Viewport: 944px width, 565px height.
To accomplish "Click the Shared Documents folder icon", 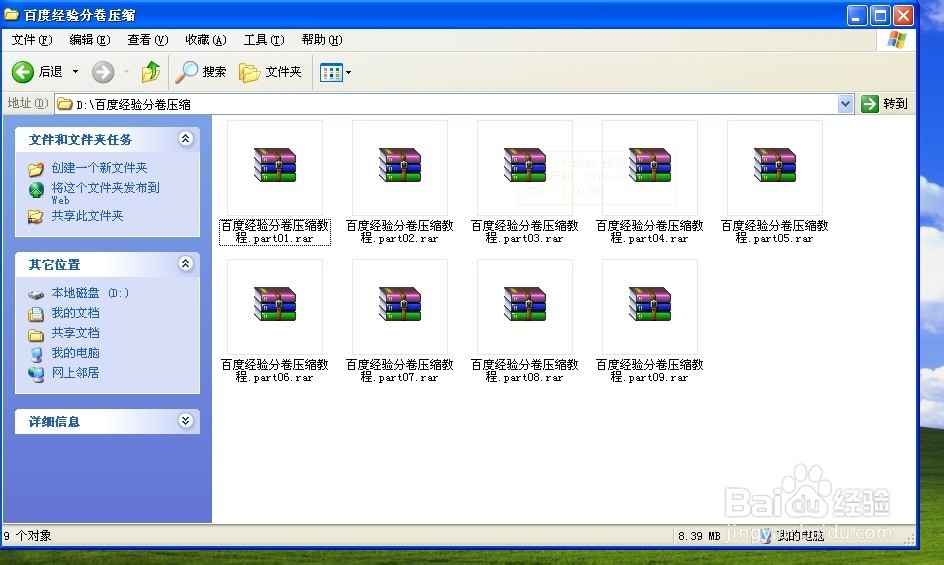I will click(36, 334).
